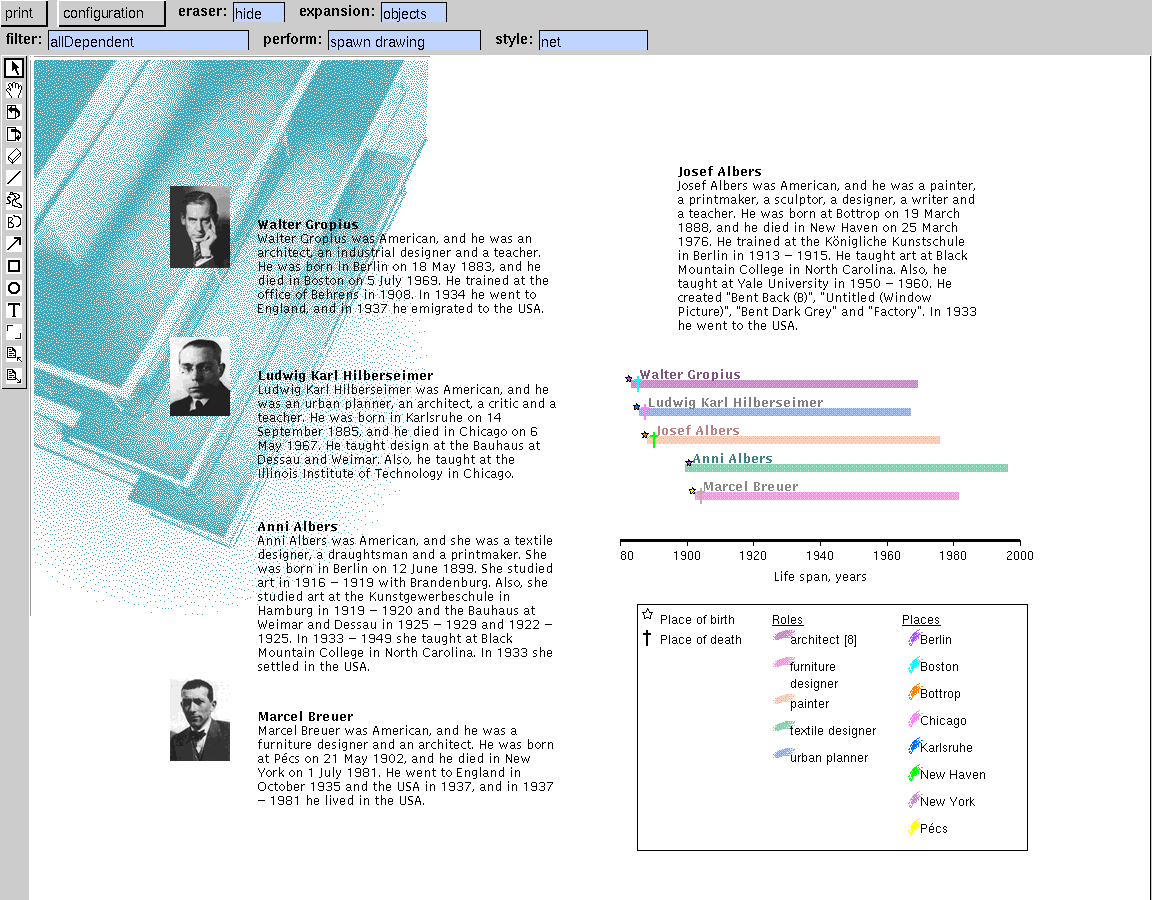1152x900 pixels.
Task: Click the print button
Action: 23,12
